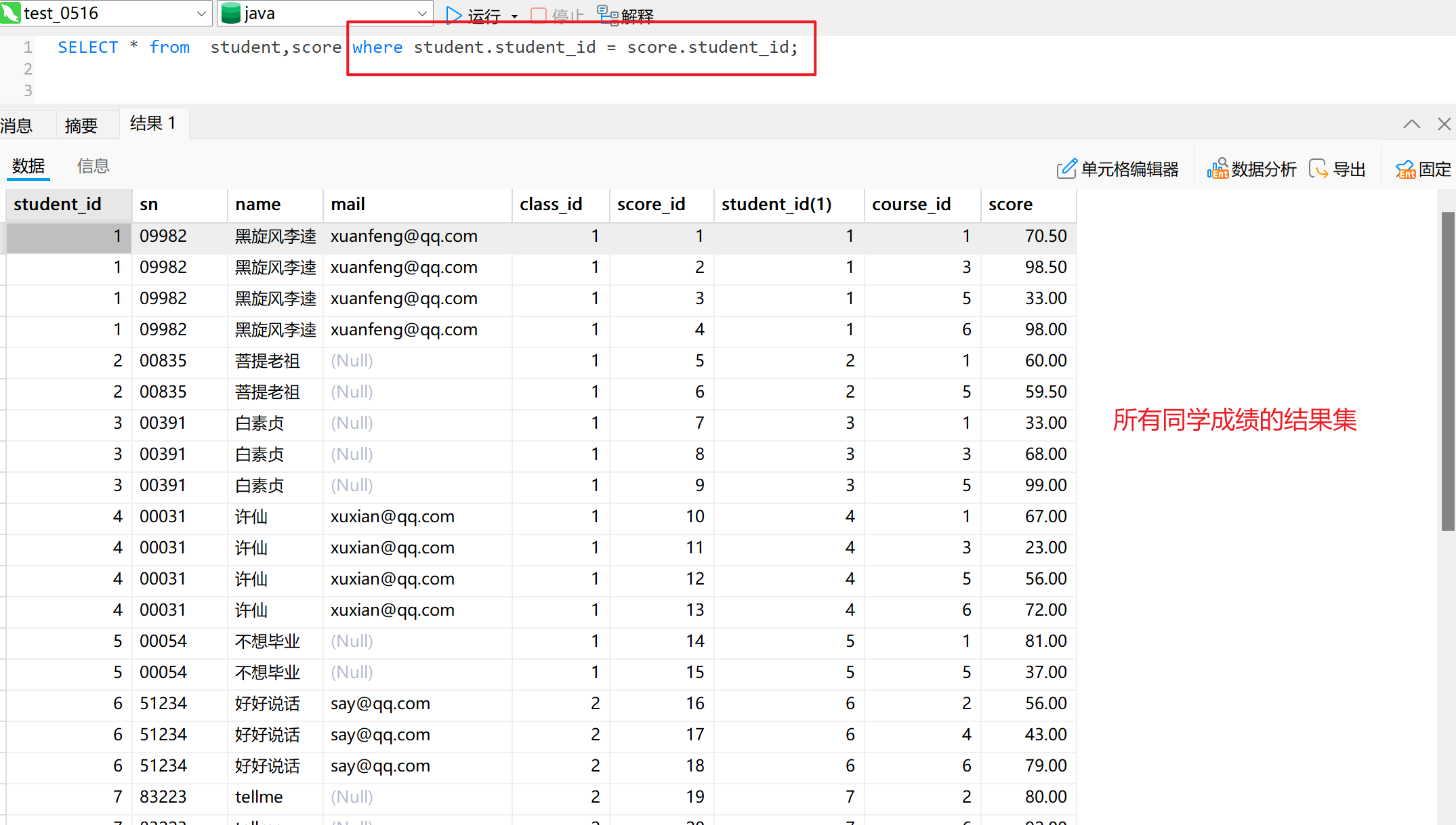
Task: Click the Export (导出) icon
Action: [1318, 169]
